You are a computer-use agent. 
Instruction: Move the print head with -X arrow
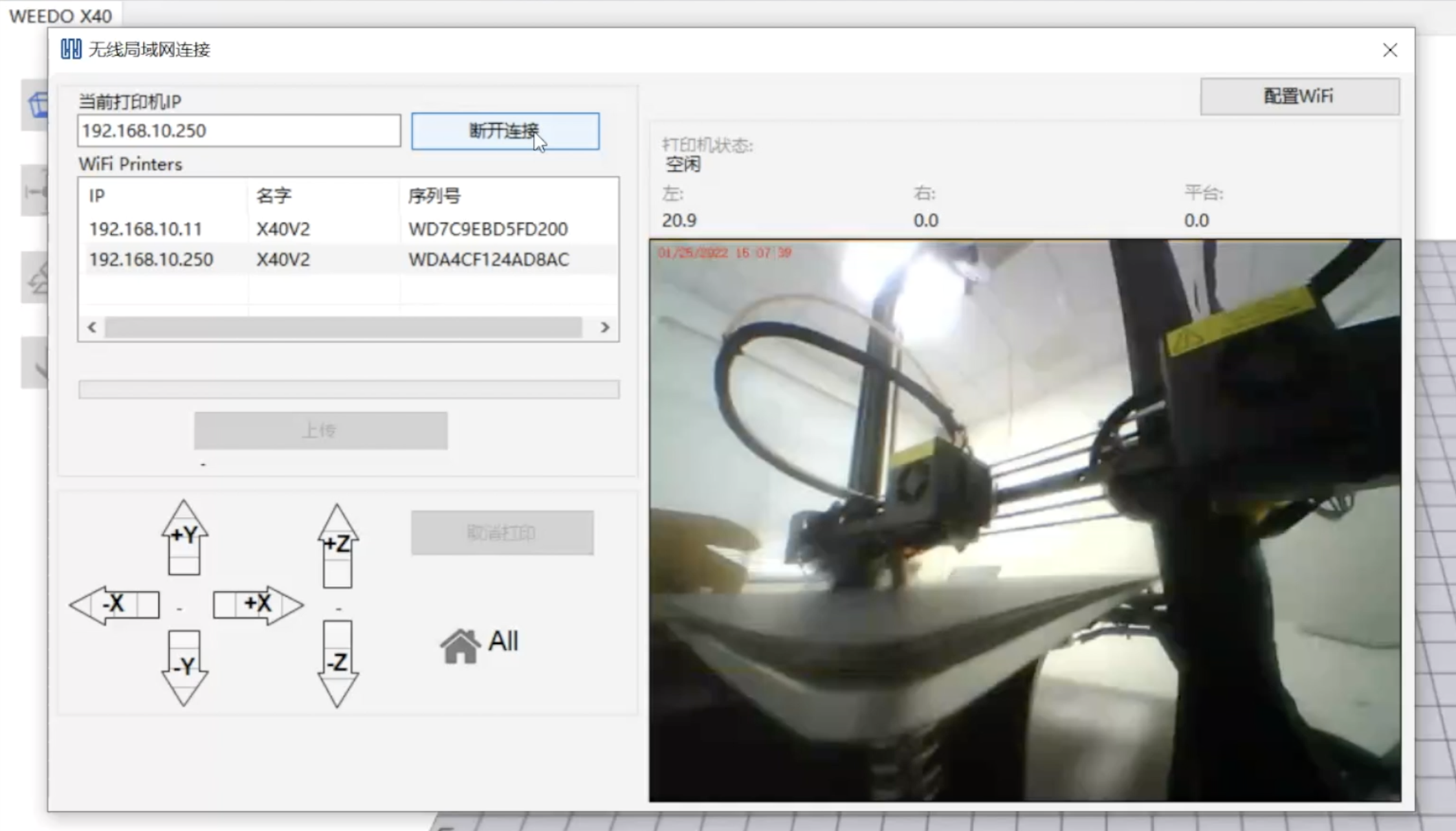[x=115, y=604]
